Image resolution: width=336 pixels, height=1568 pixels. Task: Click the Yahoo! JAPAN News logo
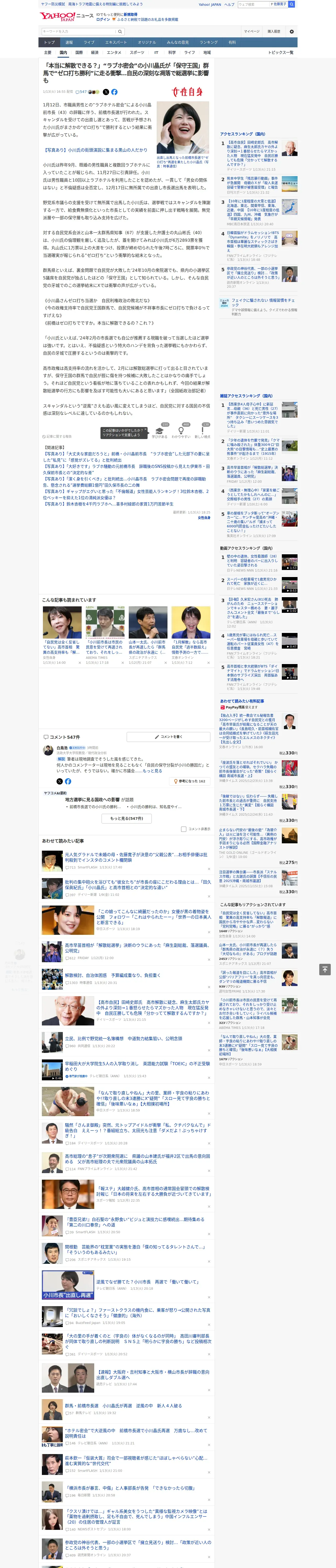(x=66, y=16)
